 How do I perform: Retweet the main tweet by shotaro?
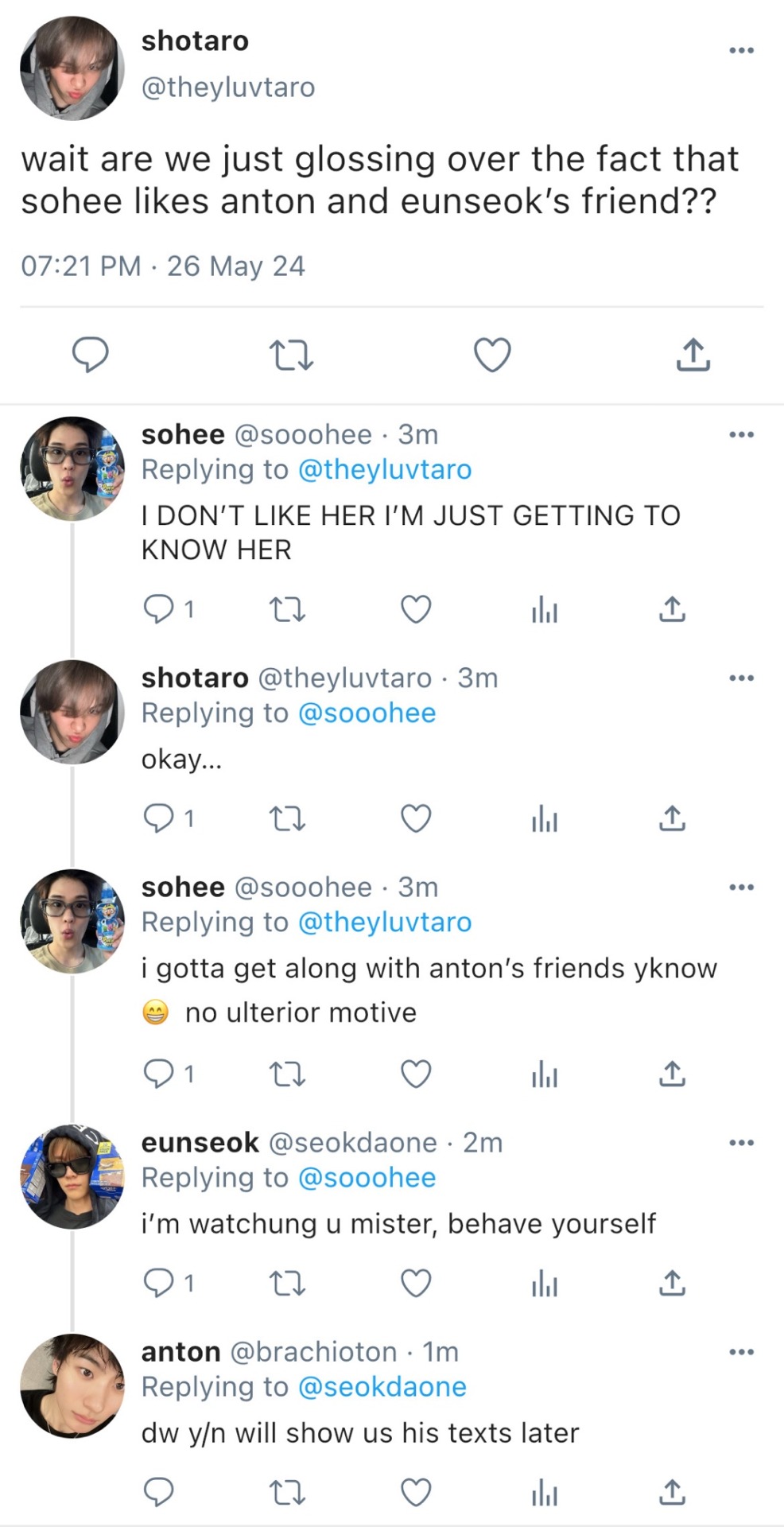pos(291,355)
